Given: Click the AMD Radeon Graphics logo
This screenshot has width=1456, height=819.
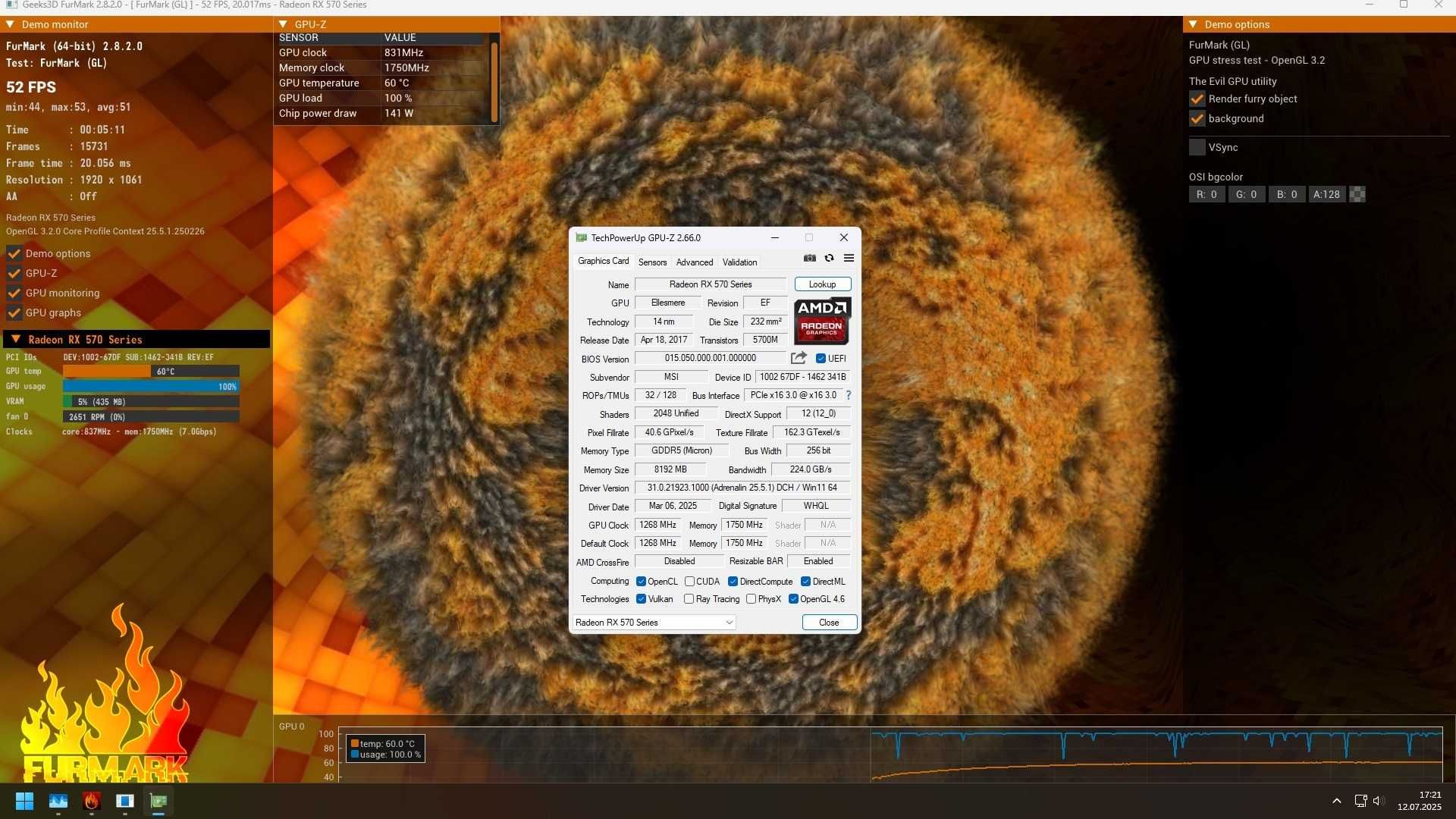Looking at the screenshot, I should pos(822,321).
